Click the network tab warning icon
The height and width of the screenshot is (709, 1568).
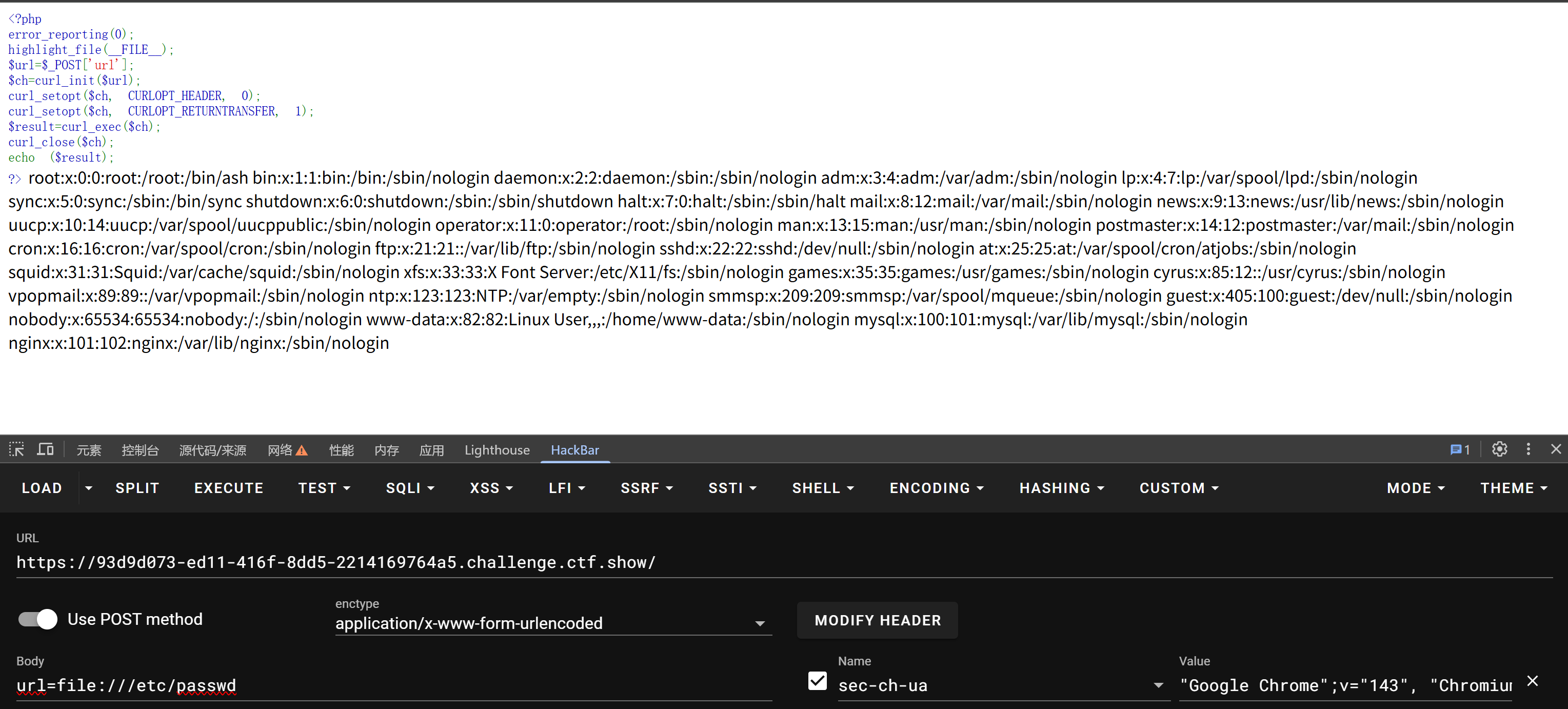pyautogui.click(x=302, y=450)
